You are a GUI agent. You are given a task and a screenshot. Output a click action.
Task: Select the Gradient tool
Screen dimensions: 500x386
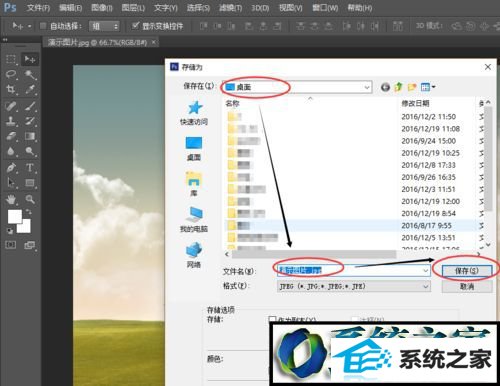point(30,136)
